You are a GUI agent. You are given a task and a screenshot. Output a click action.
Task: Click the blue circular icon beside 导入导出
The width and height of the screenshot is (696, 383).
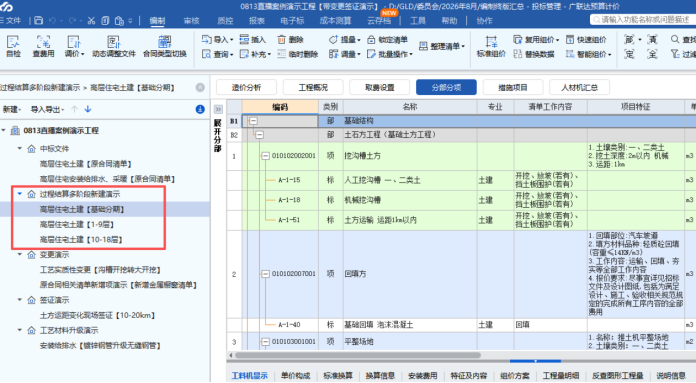pos(200,109)
